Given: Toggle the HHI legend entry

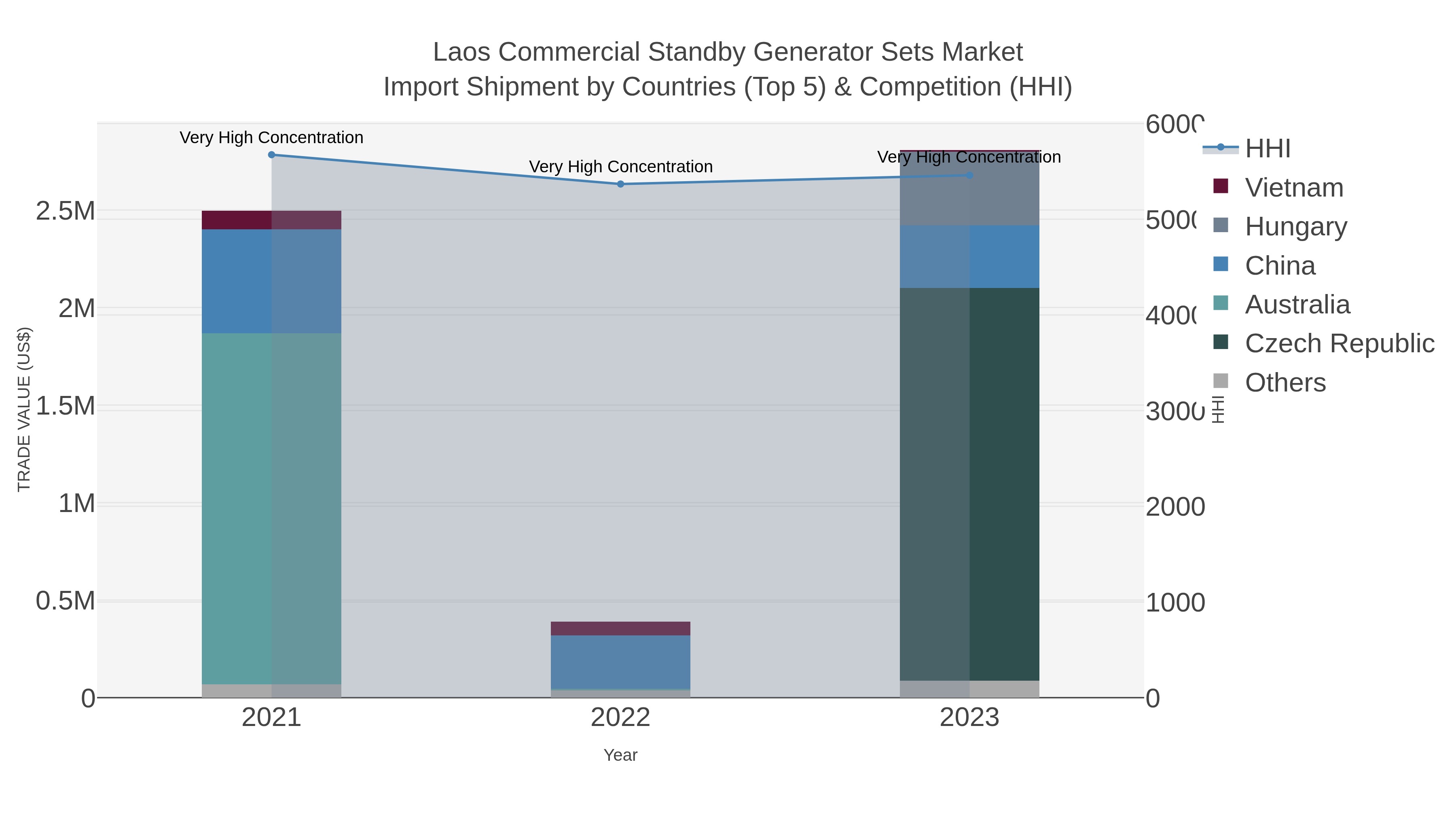Looking at the screenshot, I should click(1247, 148).
